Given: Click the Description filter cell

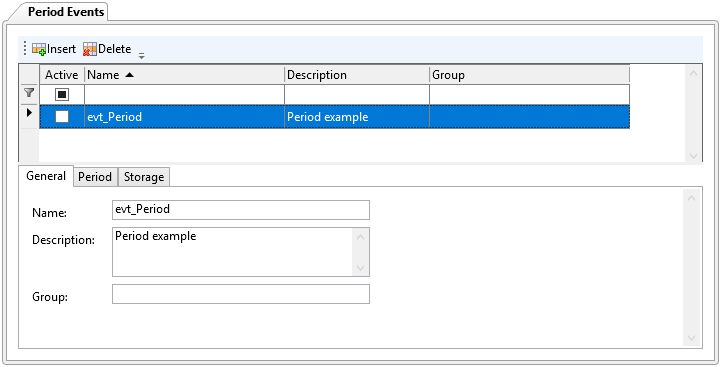Looking at the screenshot, I should [357, 95].
